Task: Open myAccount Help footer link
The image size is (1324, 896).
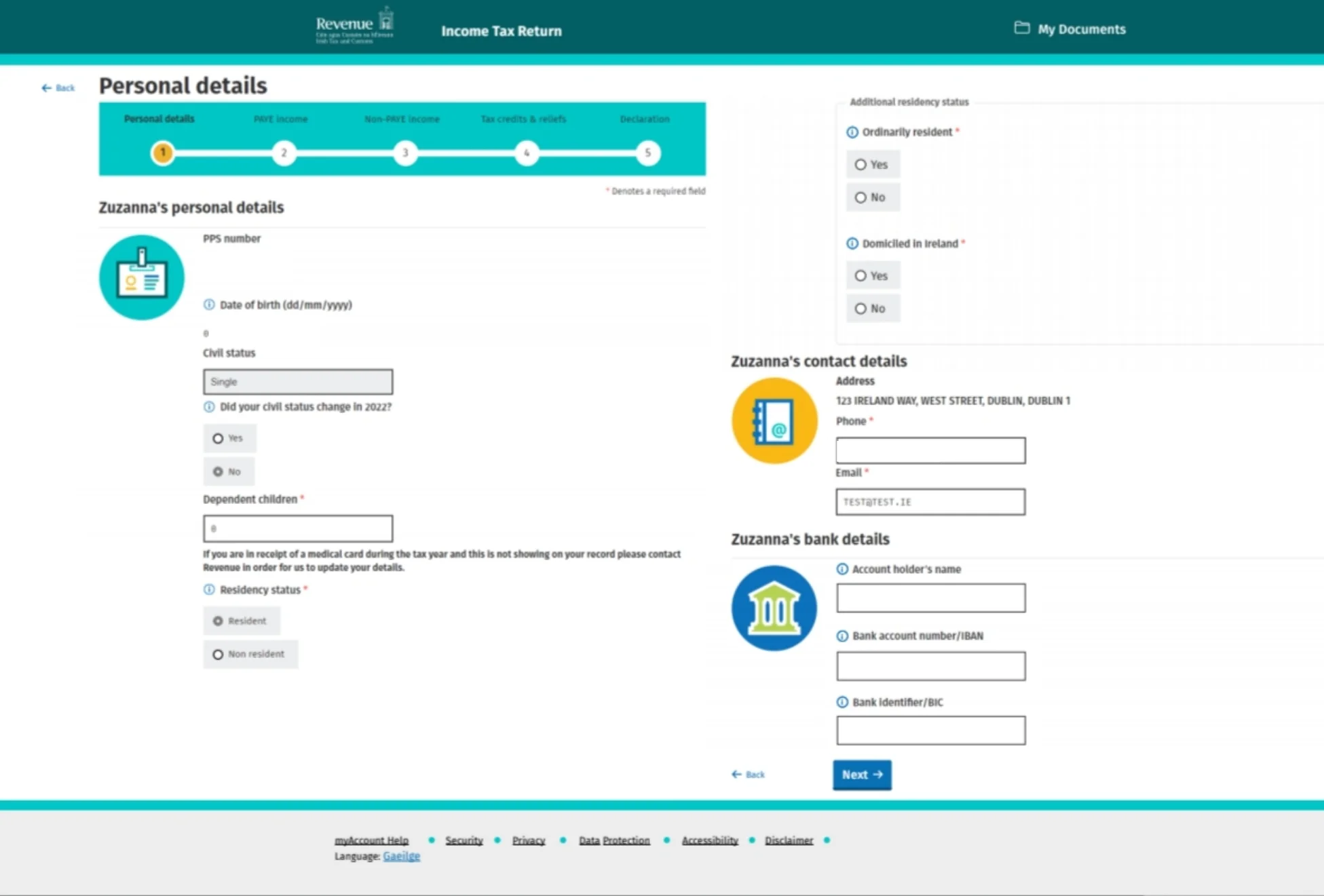Action: tap(371, 840)
